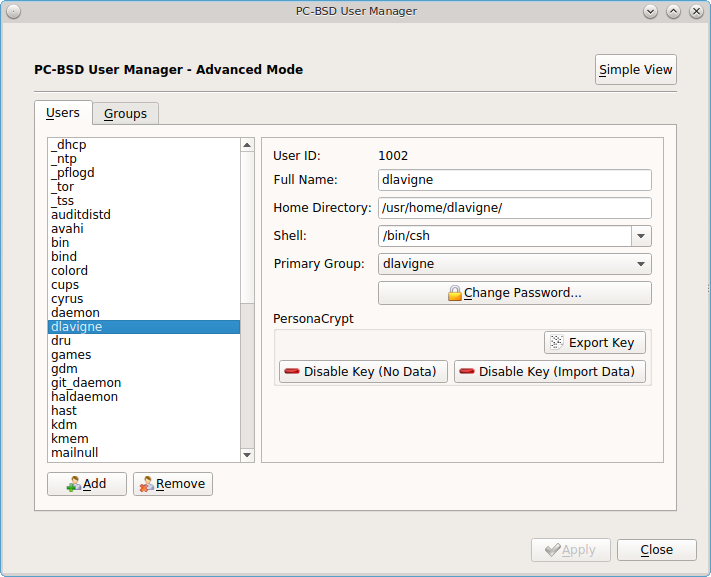Screen dimensions: 711x577
Task: Select user bin
Action: [144, 243]
